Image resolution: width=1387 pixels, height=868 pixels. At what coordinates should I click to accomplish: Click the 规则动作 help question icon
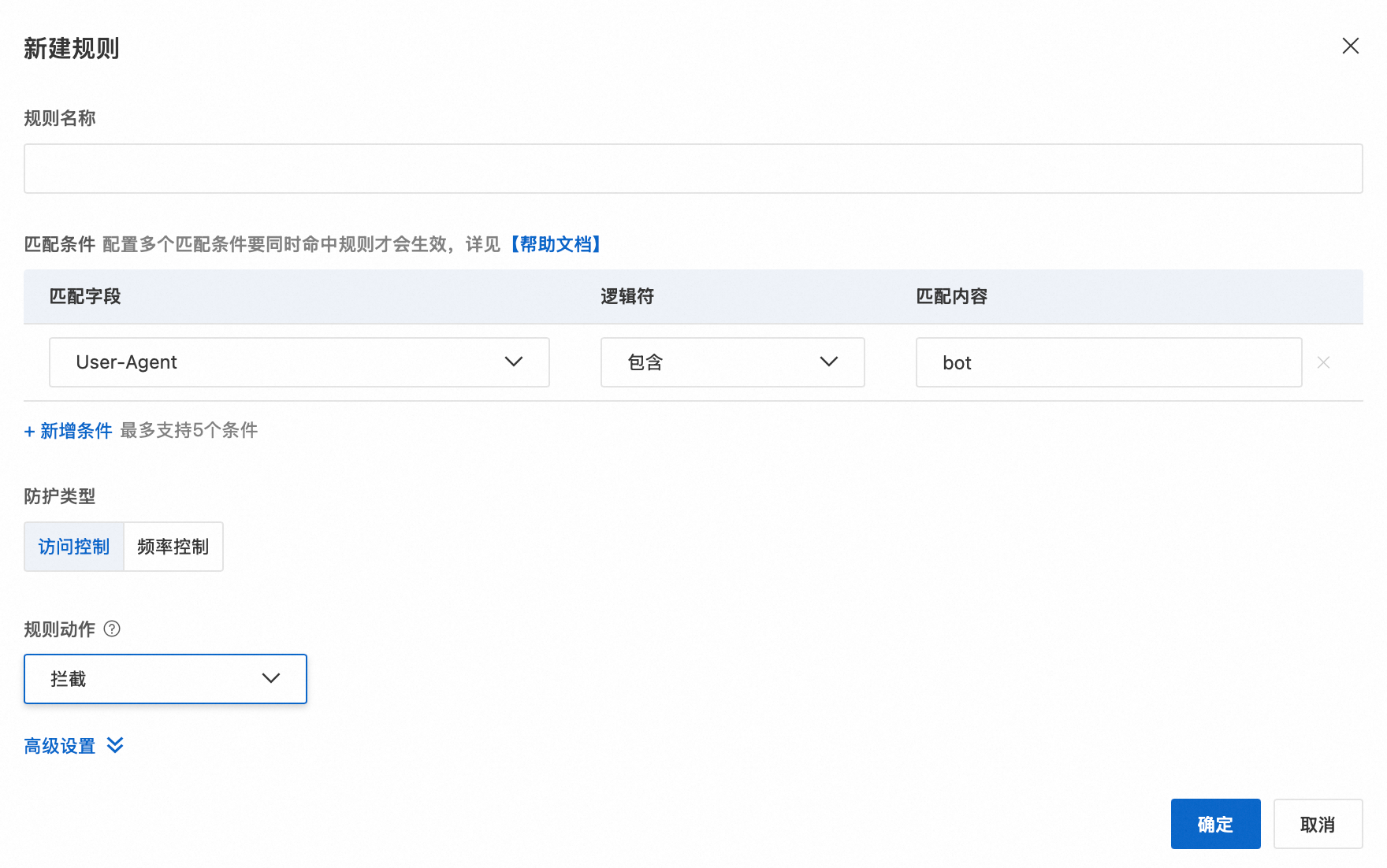point(112,629)
